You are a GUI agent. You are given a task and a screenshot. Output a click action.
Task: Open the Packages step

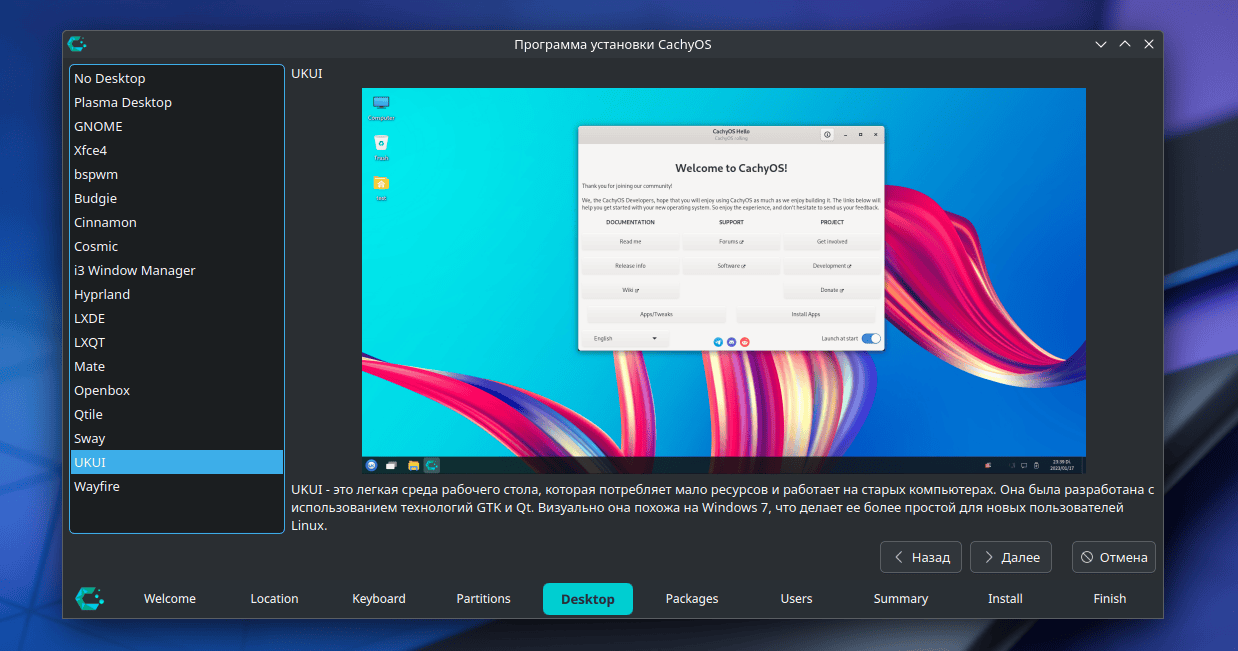692,598
